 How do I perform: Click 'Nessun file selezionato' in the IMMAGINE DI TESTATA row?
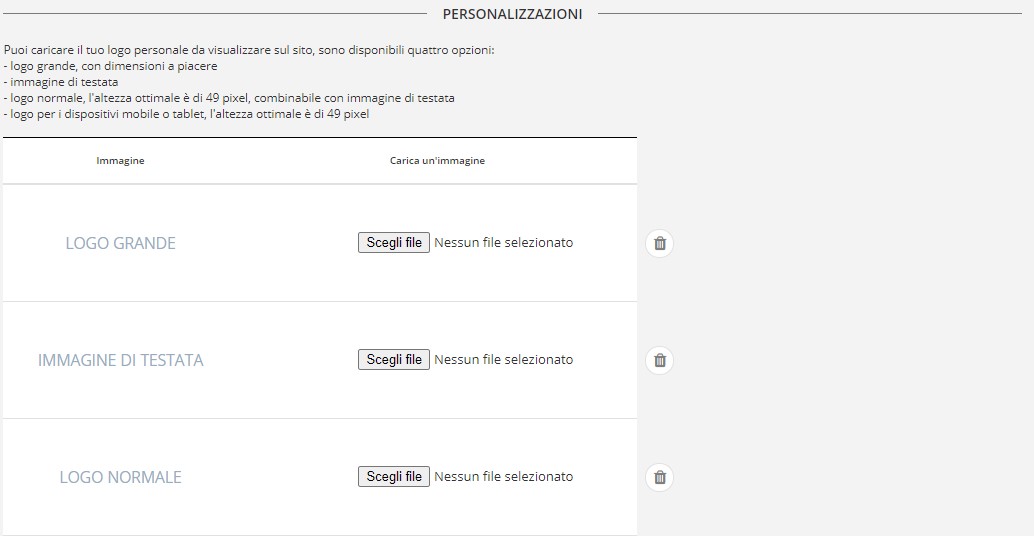(504, 359)
